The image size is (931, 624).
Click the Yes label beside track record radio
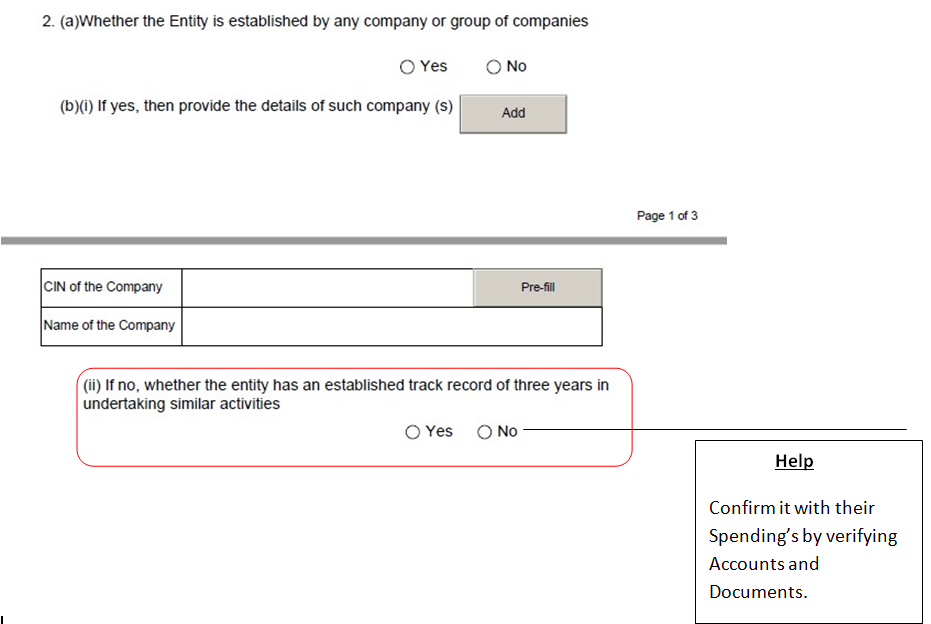tap(439, 431)
